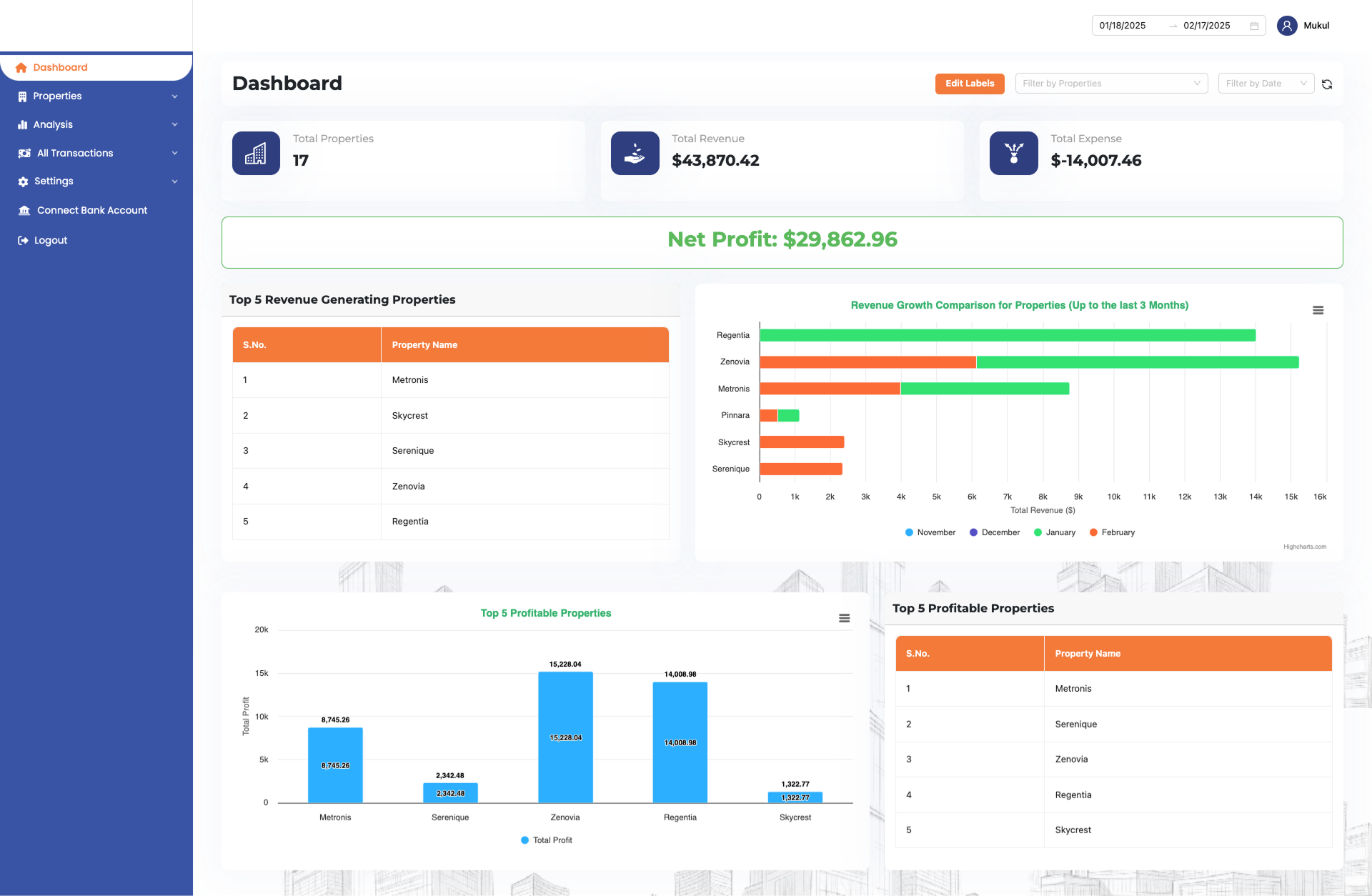Viewport: 1372px width, 896px height.
Task: Click the Total Properties building icon
Action: 256,153
